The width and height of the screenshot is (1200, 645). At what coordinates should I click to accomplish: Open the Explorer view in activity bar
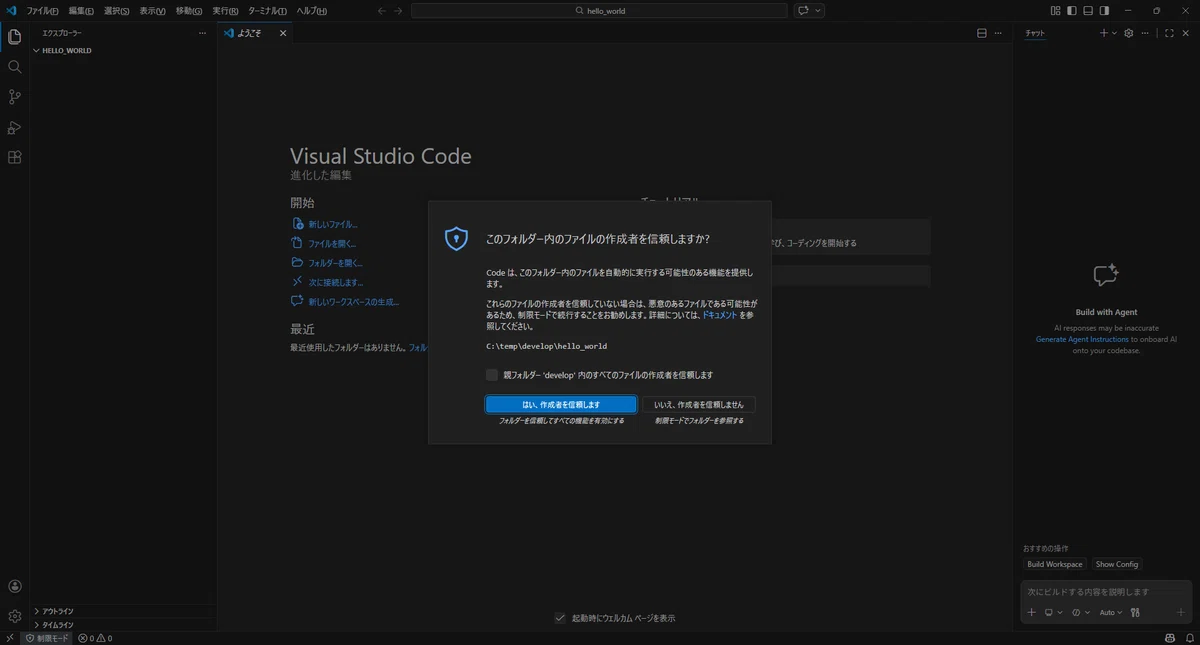(14, 37)
